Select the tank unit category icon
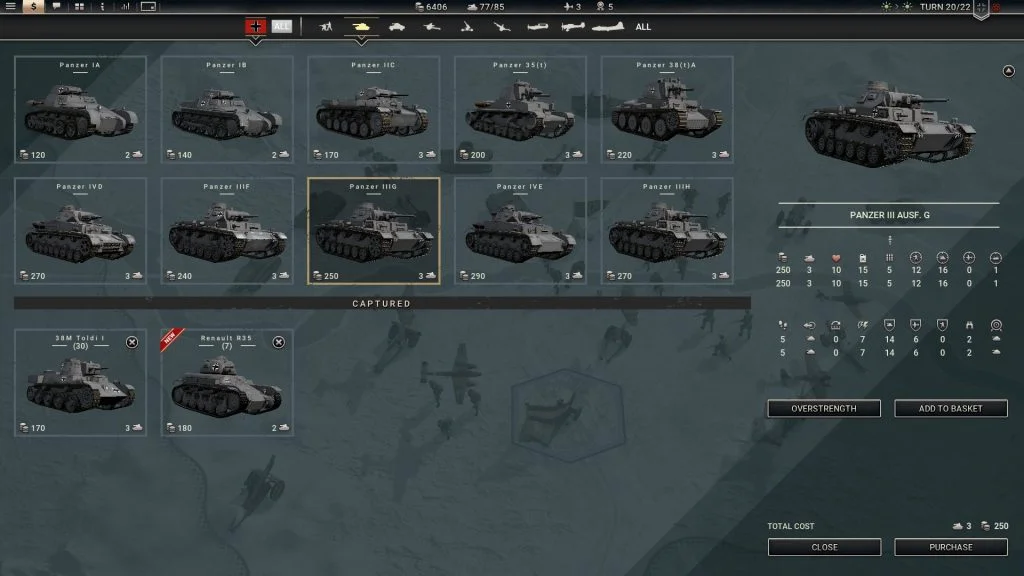 [361, 27]
